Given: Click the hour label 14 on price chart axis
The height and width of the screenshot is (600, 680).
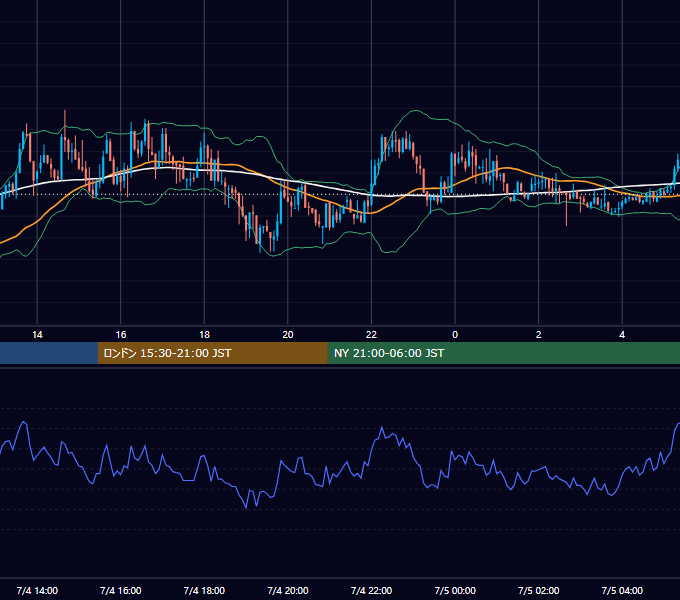Looking at the screenshot, I should point(37,335).
